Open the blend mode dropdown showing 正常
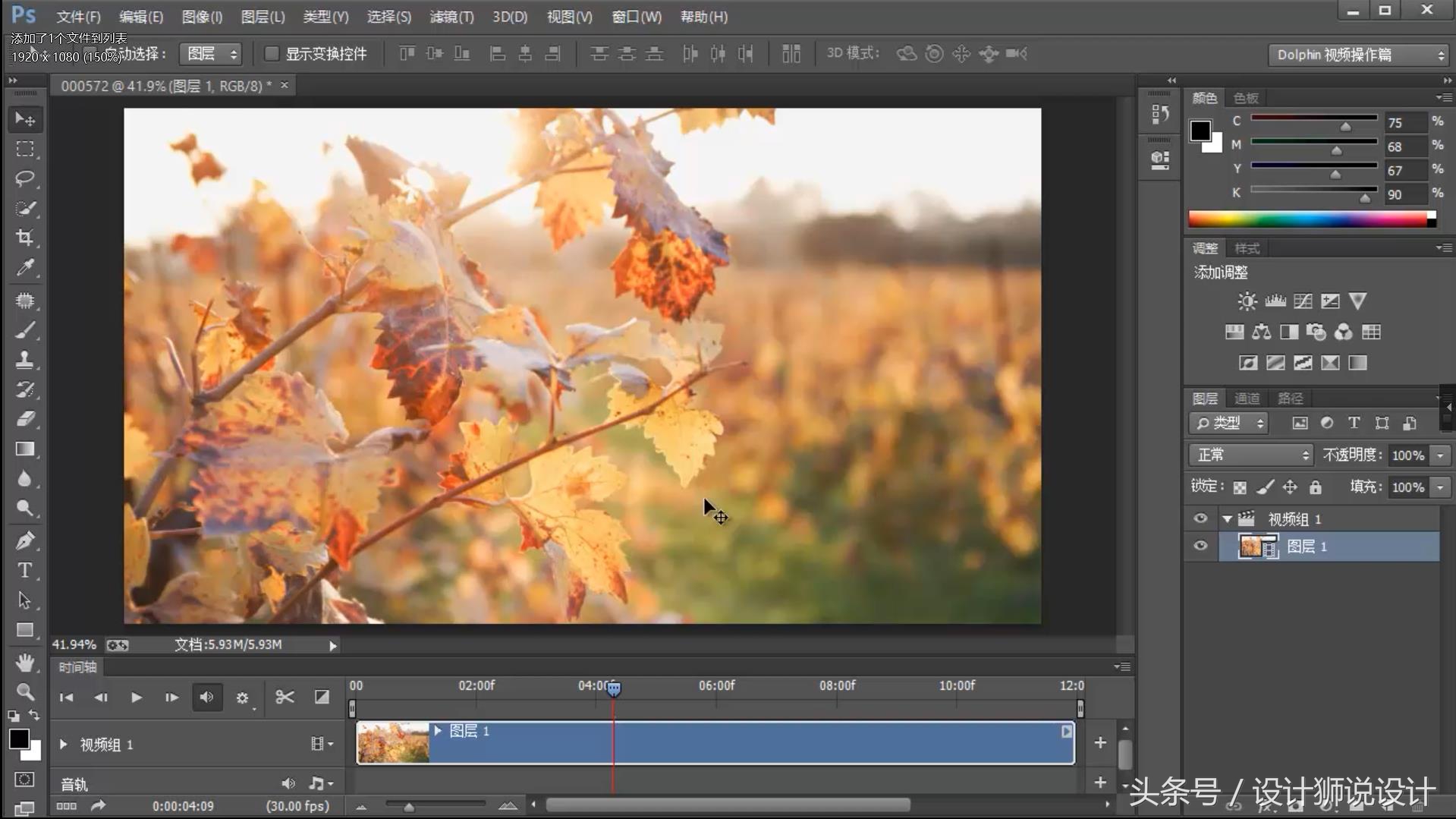 pyautogui.click(x=1250, y=455)
